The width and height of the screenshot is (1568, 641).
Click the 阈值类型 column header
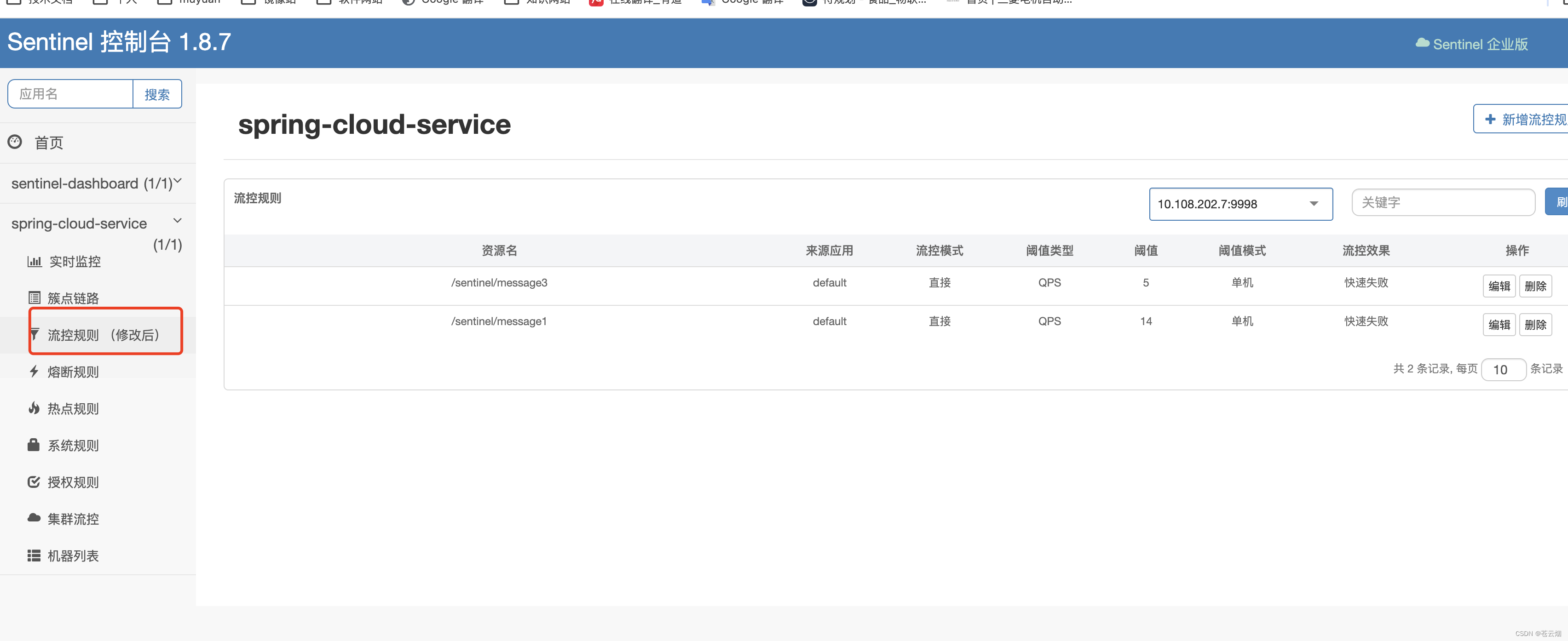[1049, 251]
